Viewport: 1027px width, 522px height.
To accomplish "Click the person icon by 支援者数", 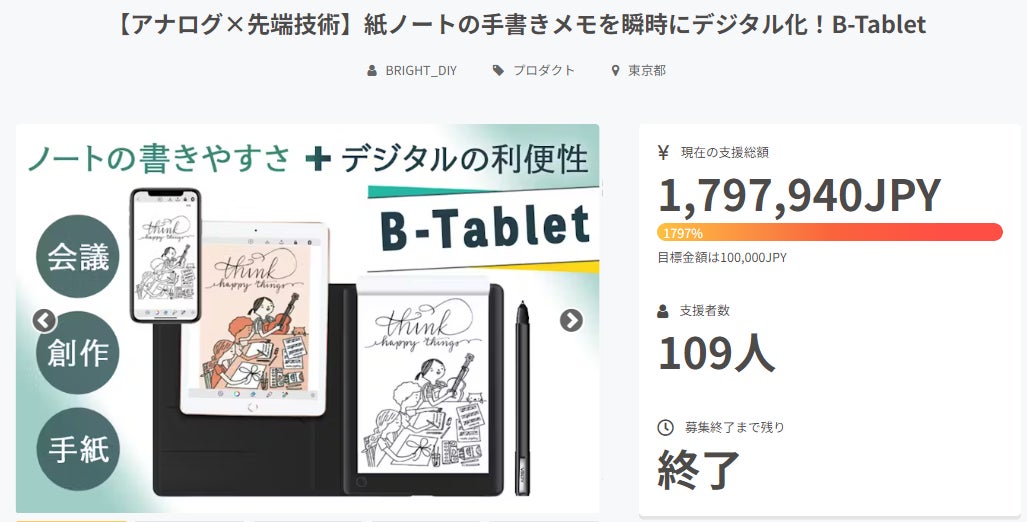I will (663, 311).
